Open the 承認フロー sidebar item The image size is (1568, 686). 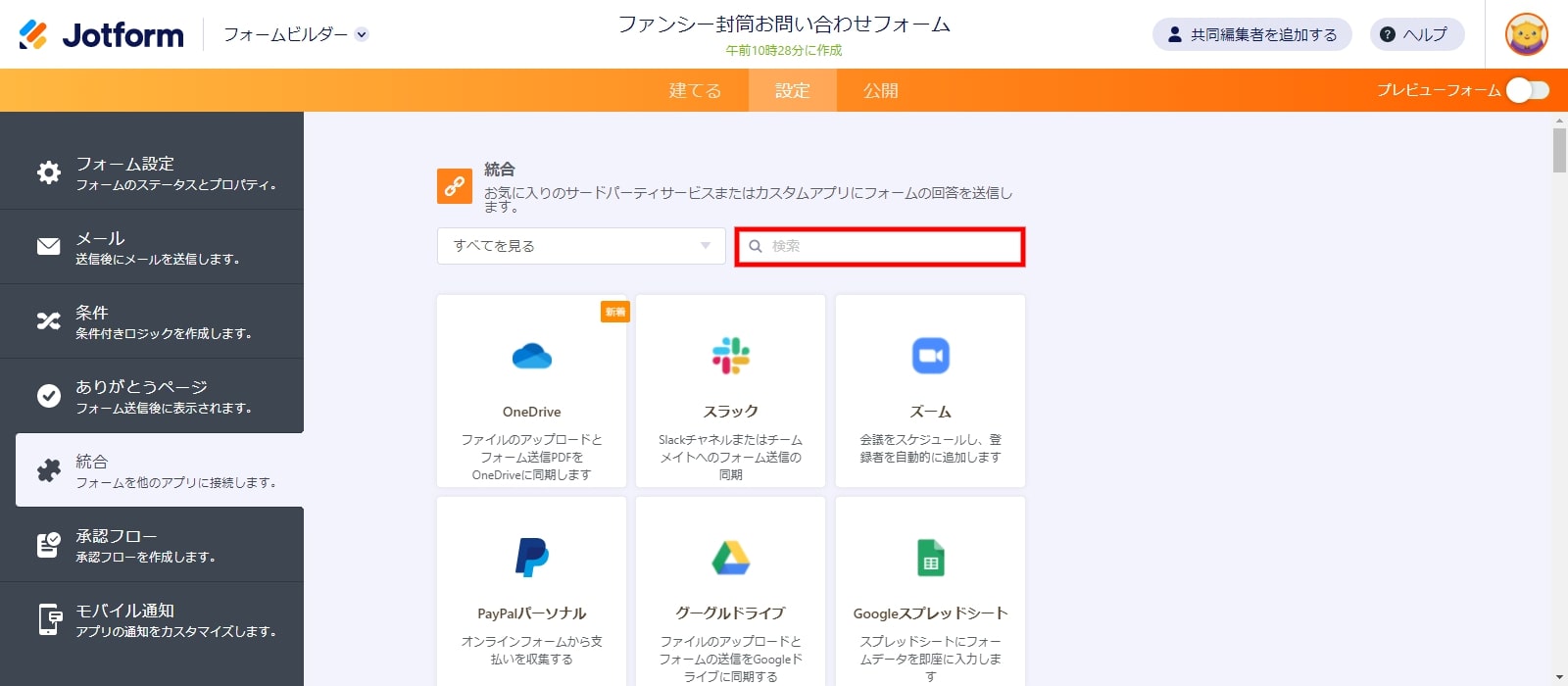(x=152, y=545)
